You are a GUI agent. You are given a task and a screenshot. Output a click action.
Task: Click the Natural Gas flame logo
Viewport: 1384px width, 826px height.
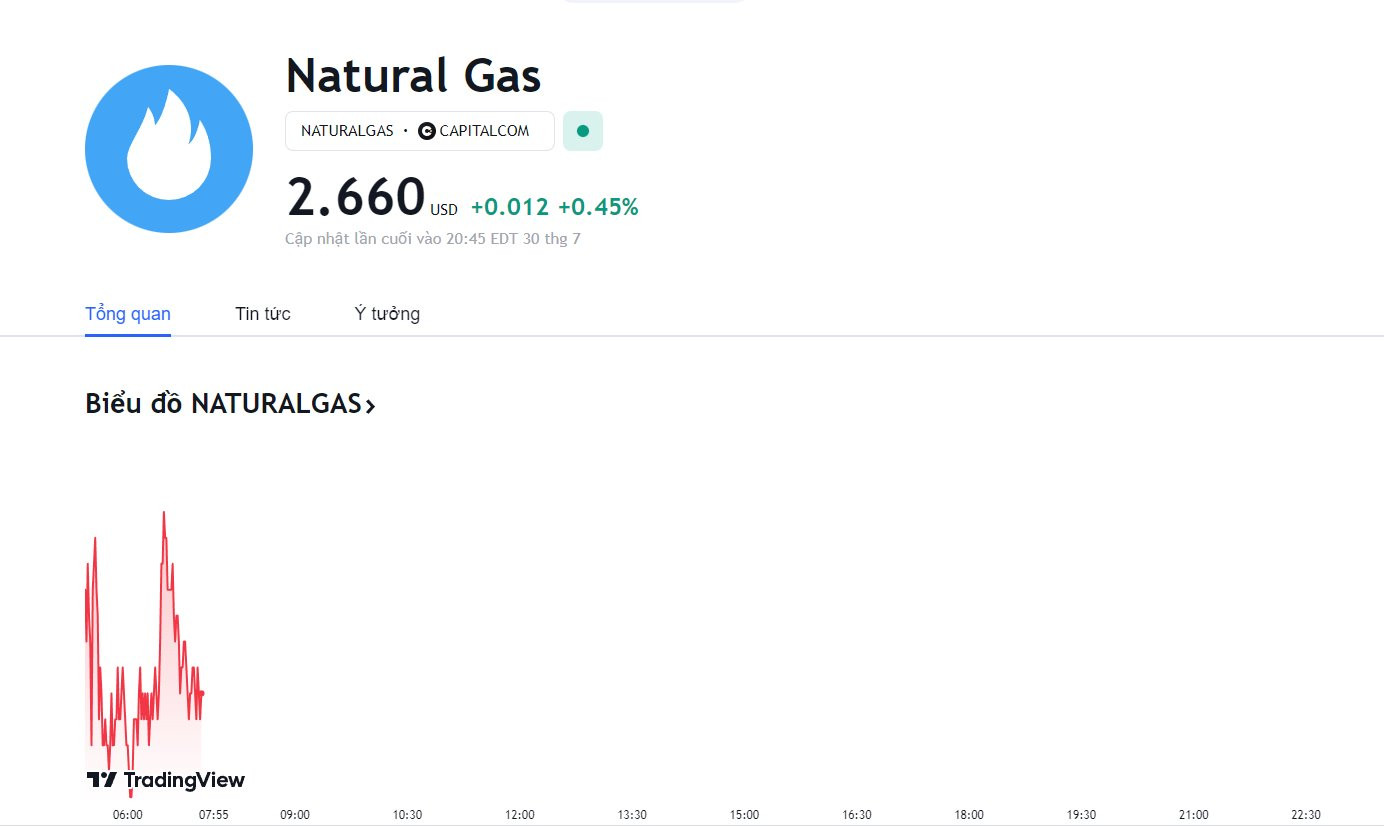[x=169, y=149]
